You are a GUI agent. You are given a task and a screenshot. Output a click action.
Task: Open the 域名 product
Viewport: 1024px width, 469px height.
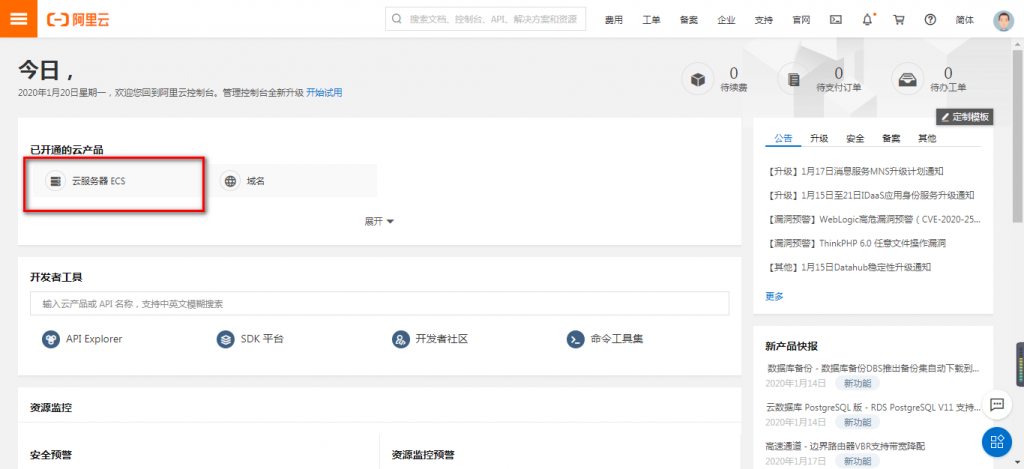tap(291, 181)
